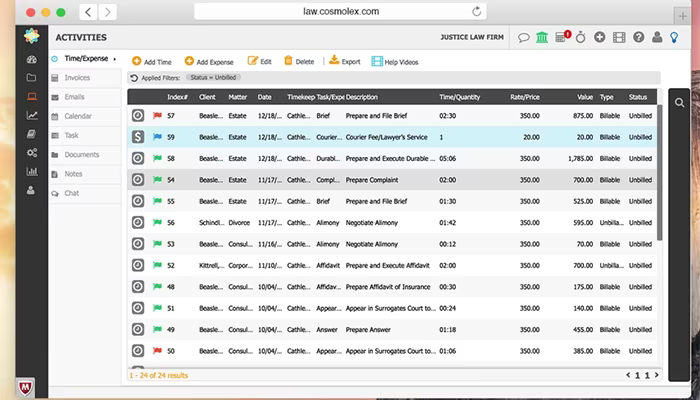Open the green bank building icon
Image resolution: width=700 pixels, height=400 pixels.
(x=542, y=38)
